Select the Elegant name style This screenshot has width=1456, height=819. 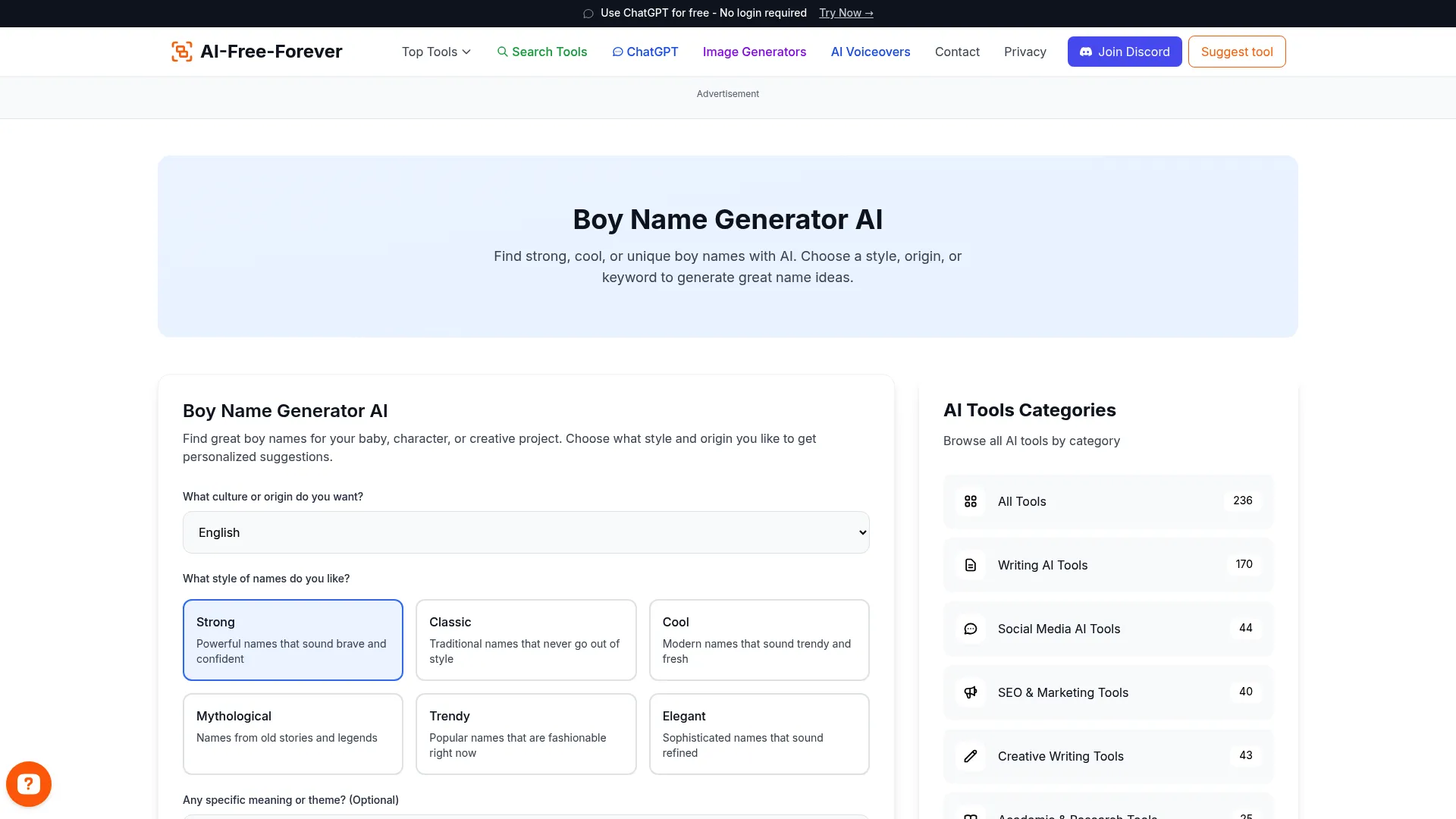[759, 733]
